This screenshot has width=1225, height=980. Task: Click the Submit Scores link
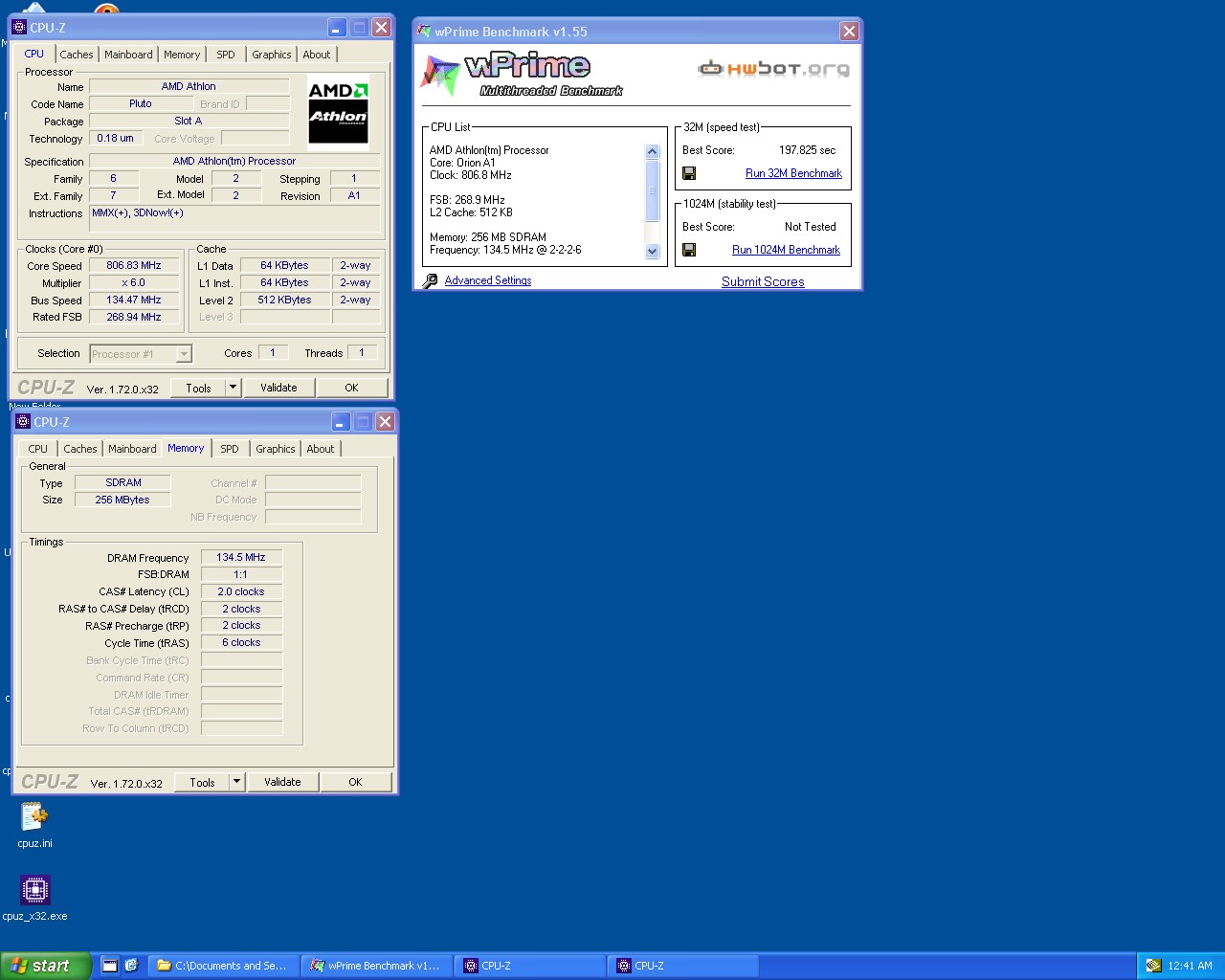coord(763,281)
